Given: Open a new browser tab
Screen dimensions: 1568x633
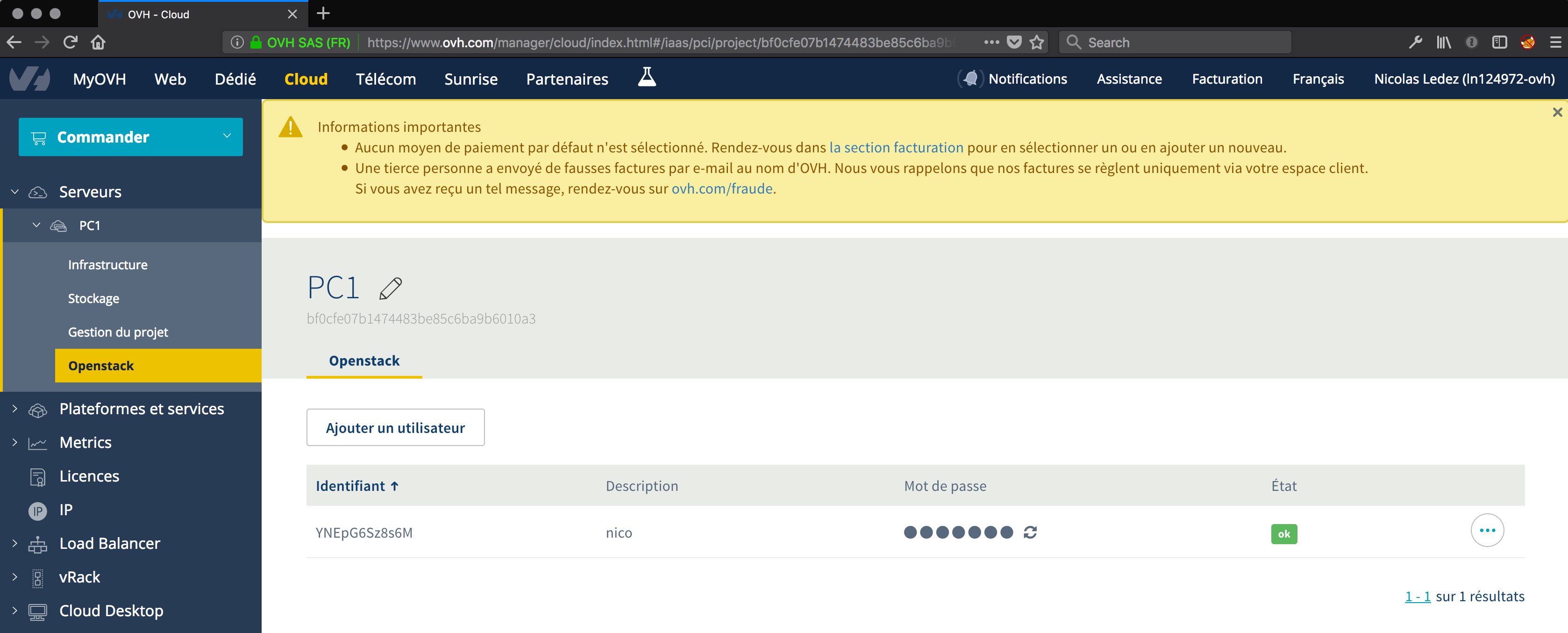Looking at the screenshot, I should tap(323, 14).
